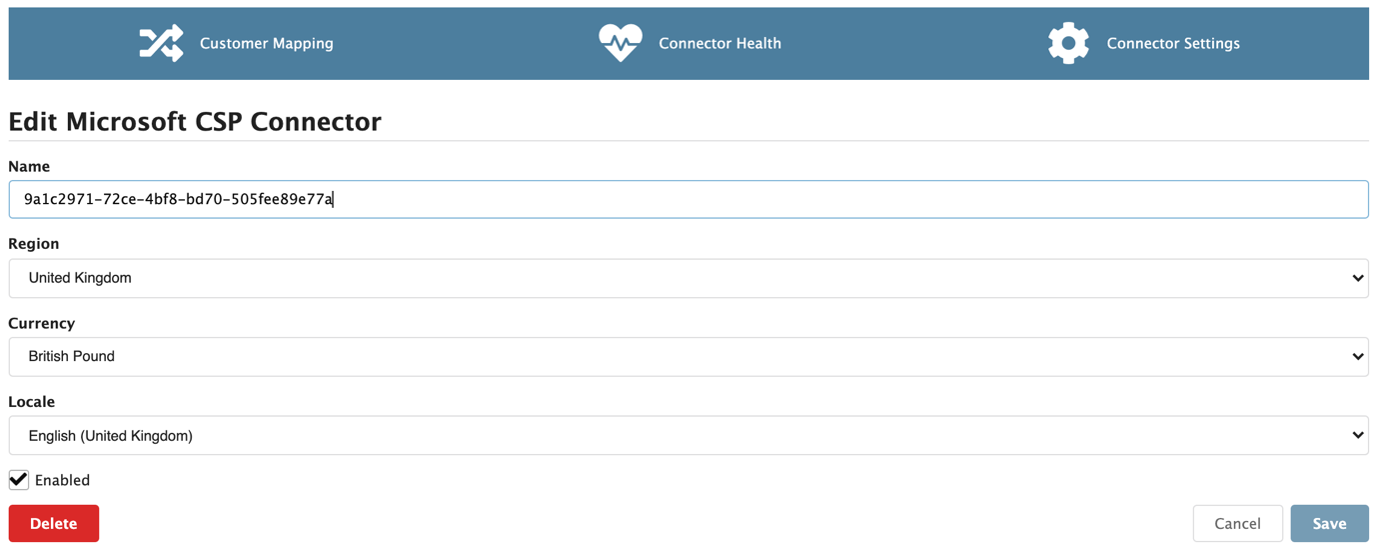This screenshot has height=556, width=1384.
Task: Click the Edit Microsoft CSP Connector heading
Action: [195, 122]
